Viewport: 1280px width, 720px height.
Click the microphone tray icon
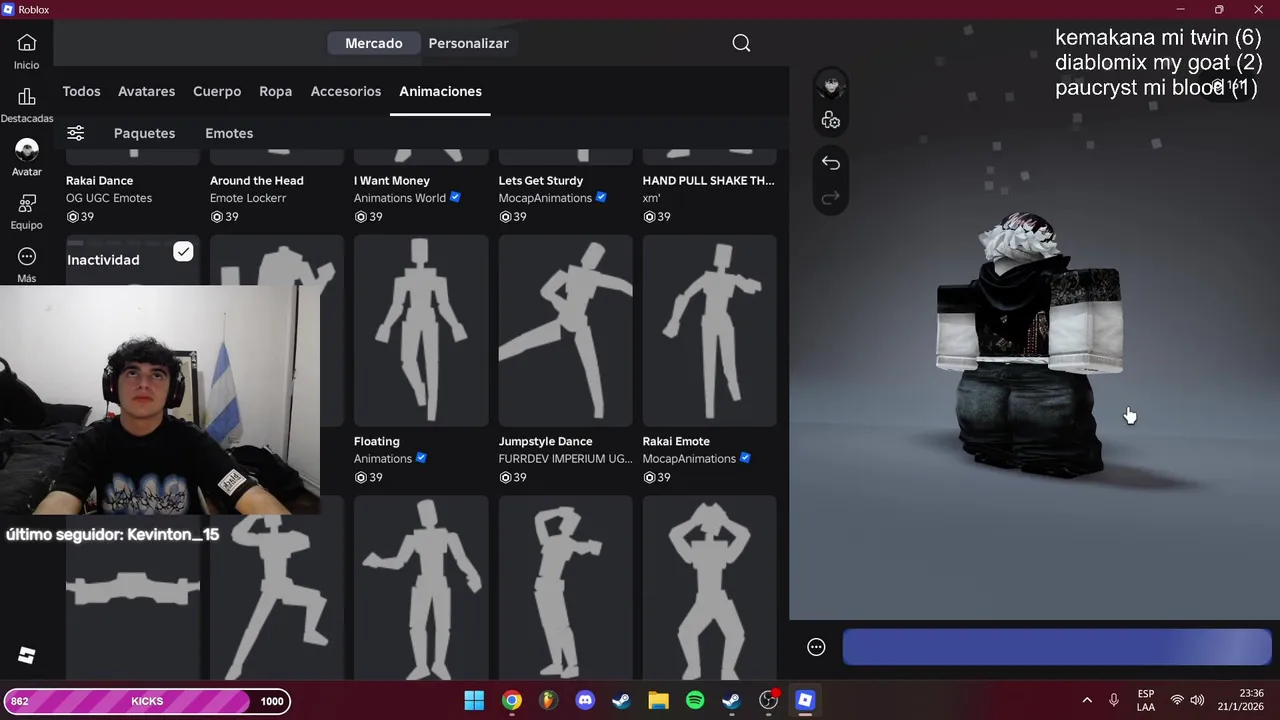1114,701
